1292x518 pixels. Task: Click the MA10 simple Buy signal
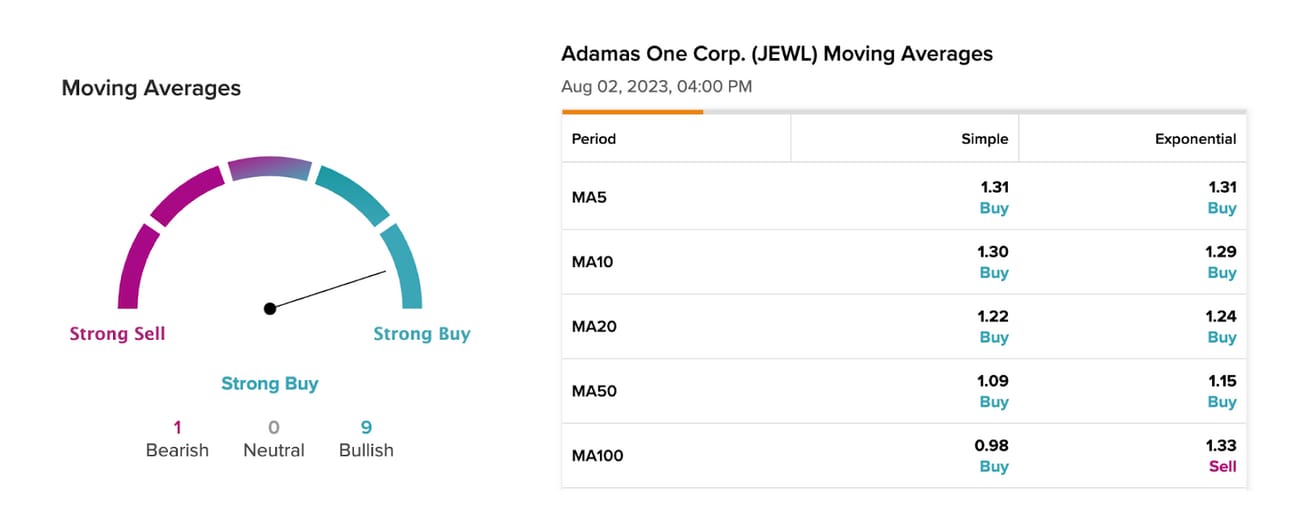993,273
